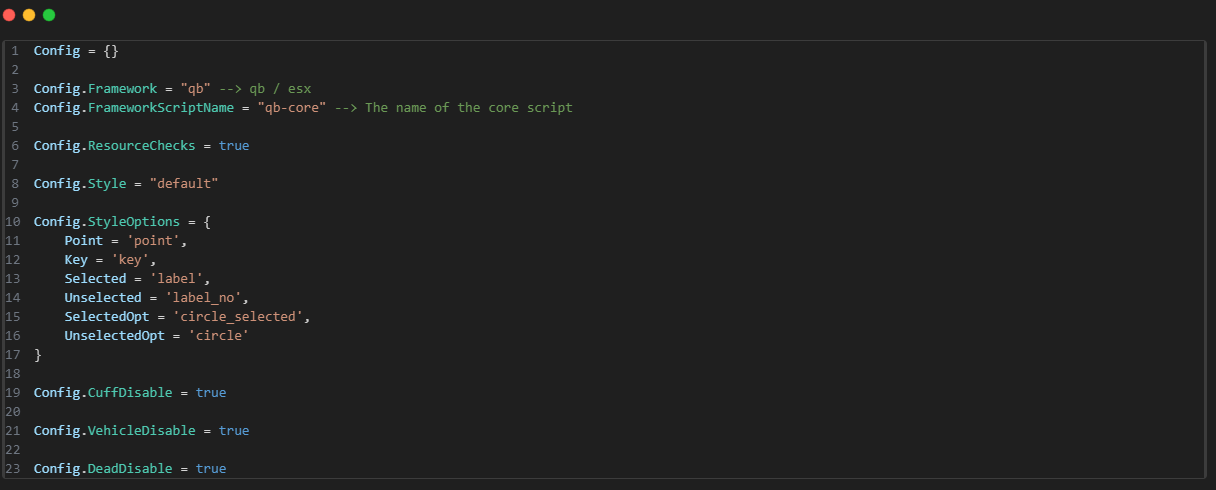
Task: Click the true value of ResourceChecks
Action: pos(234,145)
